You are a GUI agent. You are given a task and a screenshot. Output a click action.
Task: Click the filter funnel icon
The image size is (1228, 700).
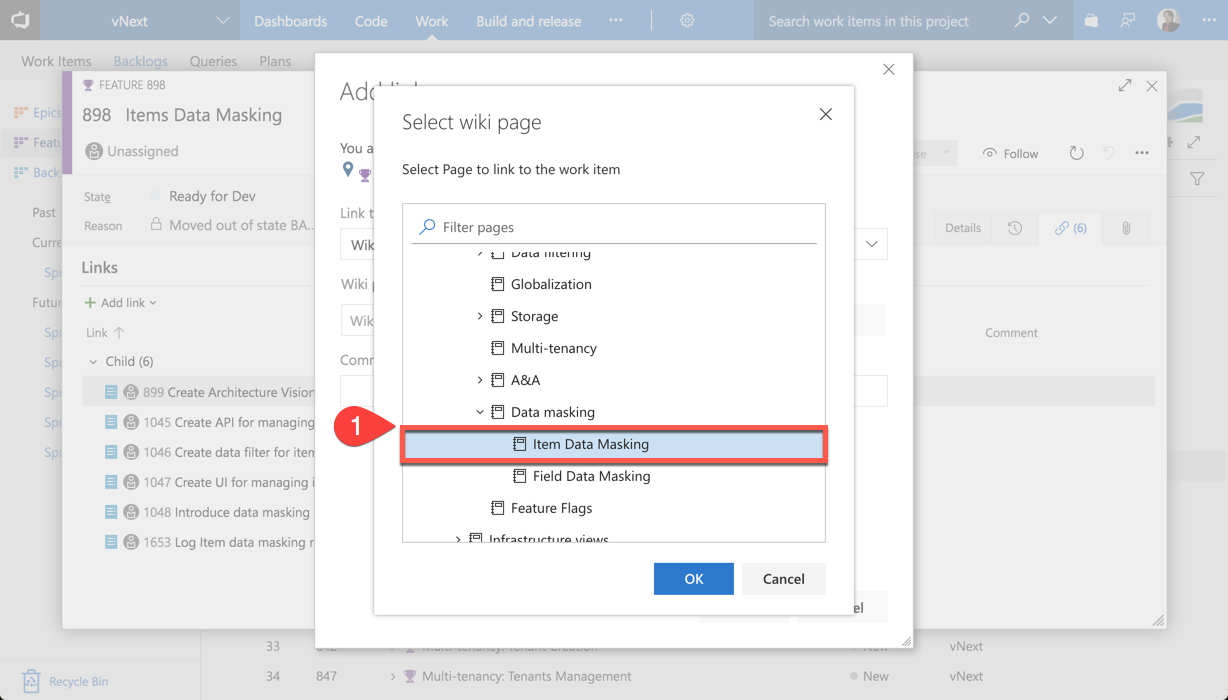tap(1197, 179)
